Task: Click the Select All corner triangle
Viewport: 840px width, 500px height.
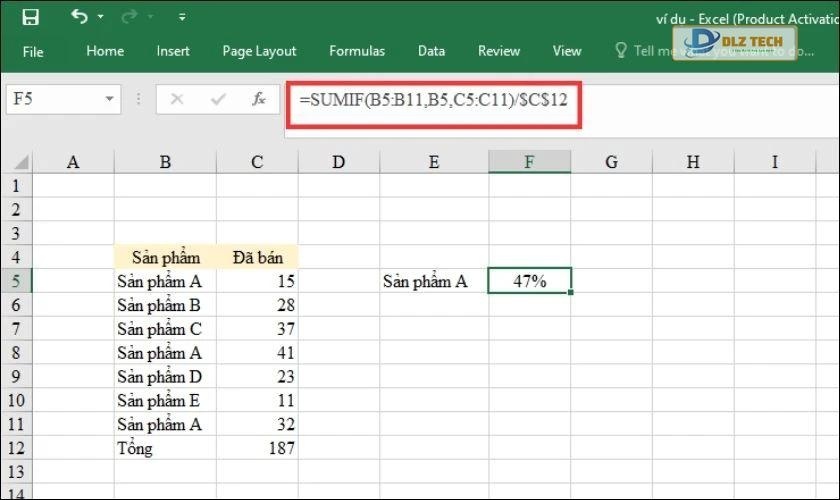Action: [17, 162]
